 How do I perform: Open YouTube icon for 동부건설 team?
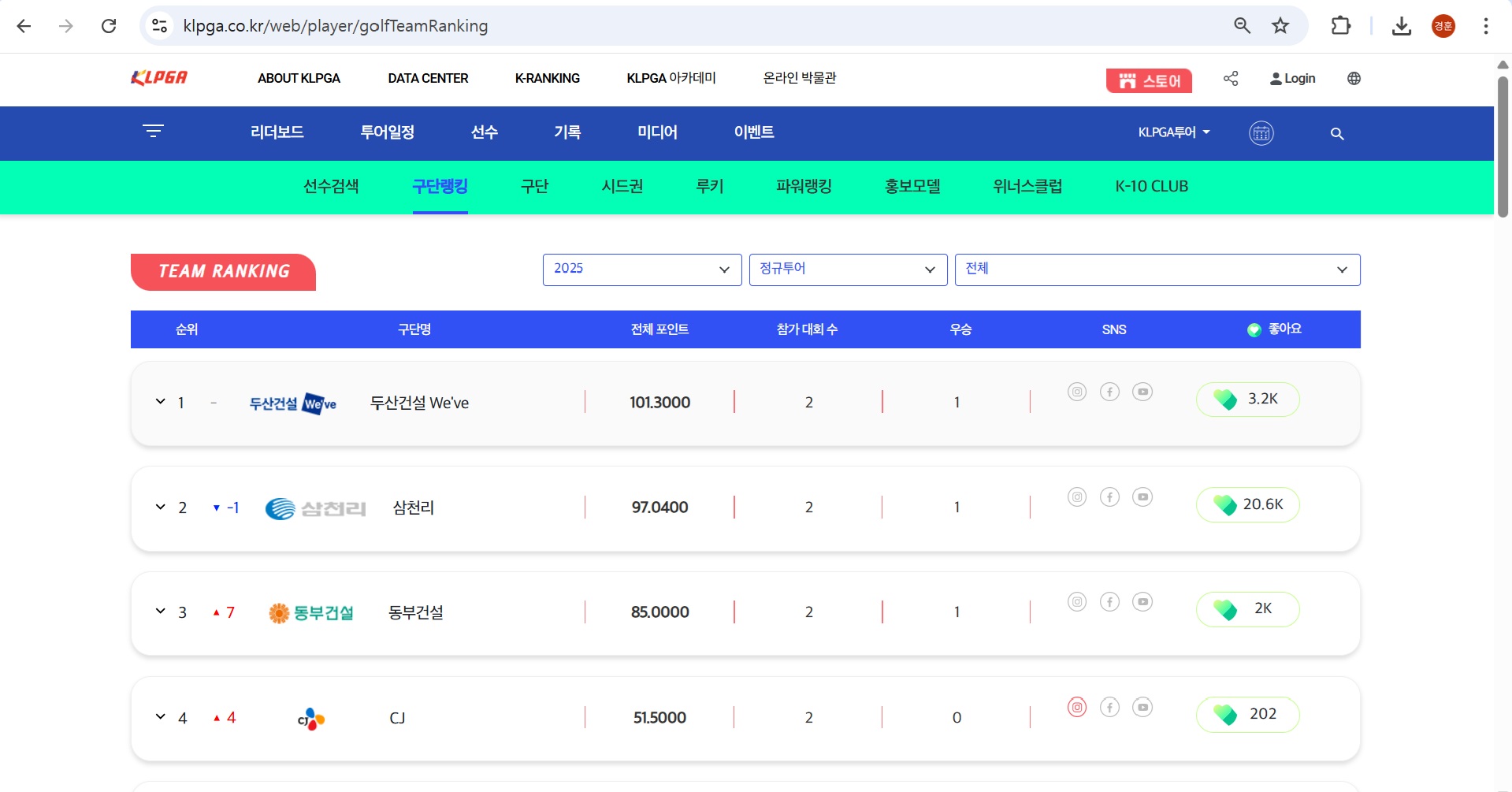point(1143,601)
